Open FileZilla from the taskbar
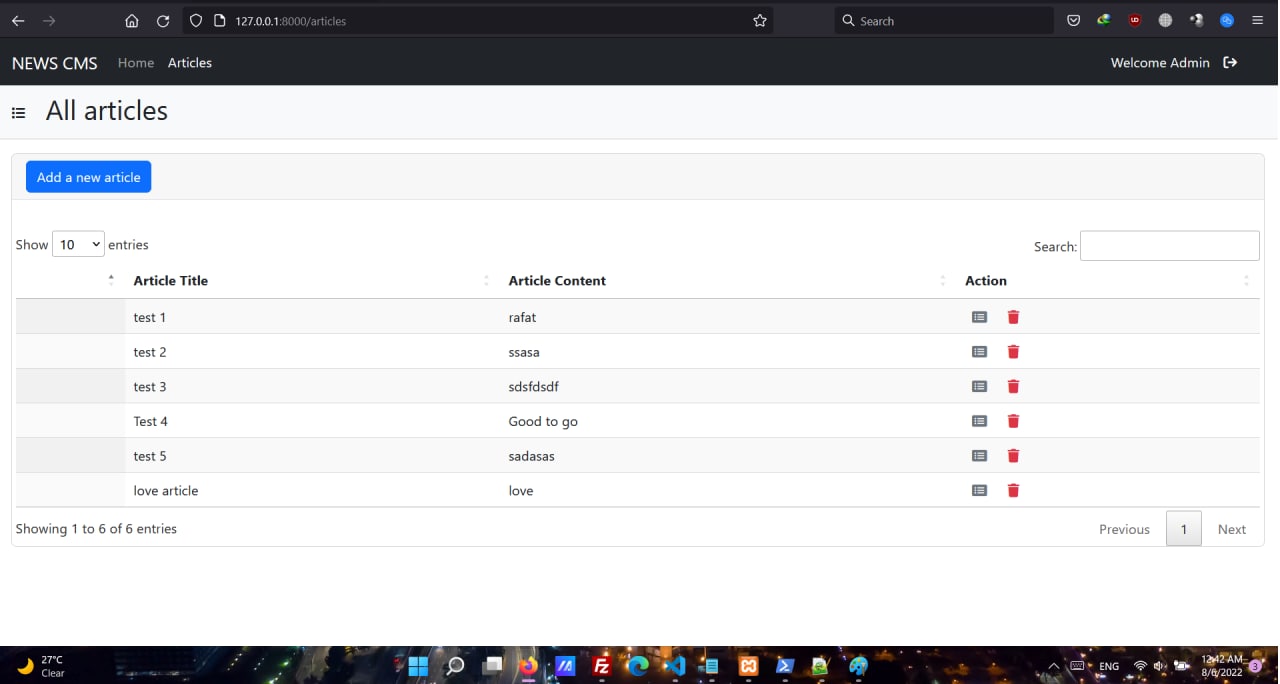The width and height of the screenshot is (1280, 684). (602, 666)
